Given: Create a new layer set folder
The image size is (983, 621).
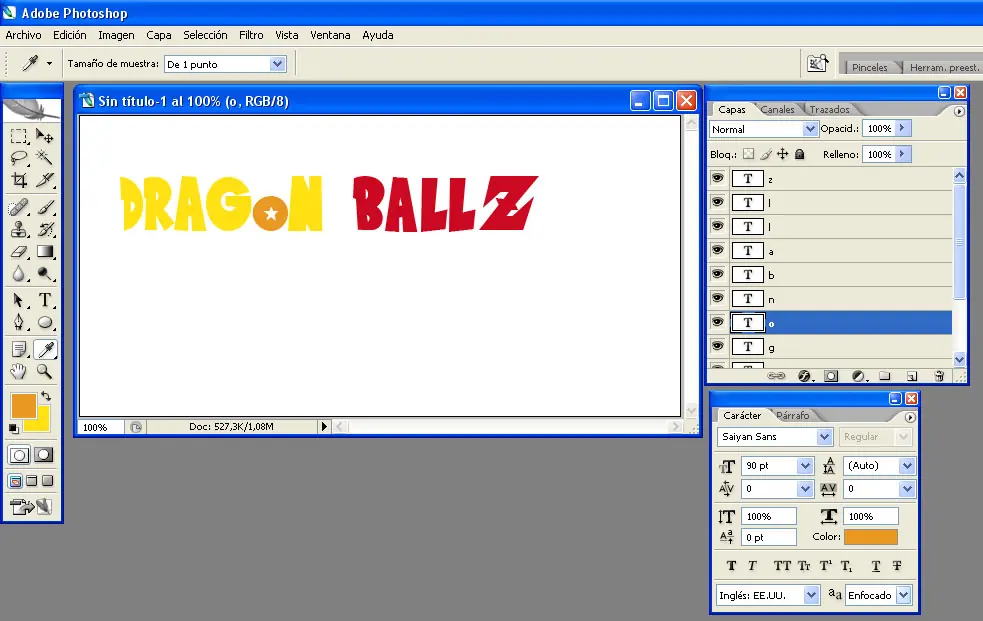Looking at the screenshot, I should (885, 376).
